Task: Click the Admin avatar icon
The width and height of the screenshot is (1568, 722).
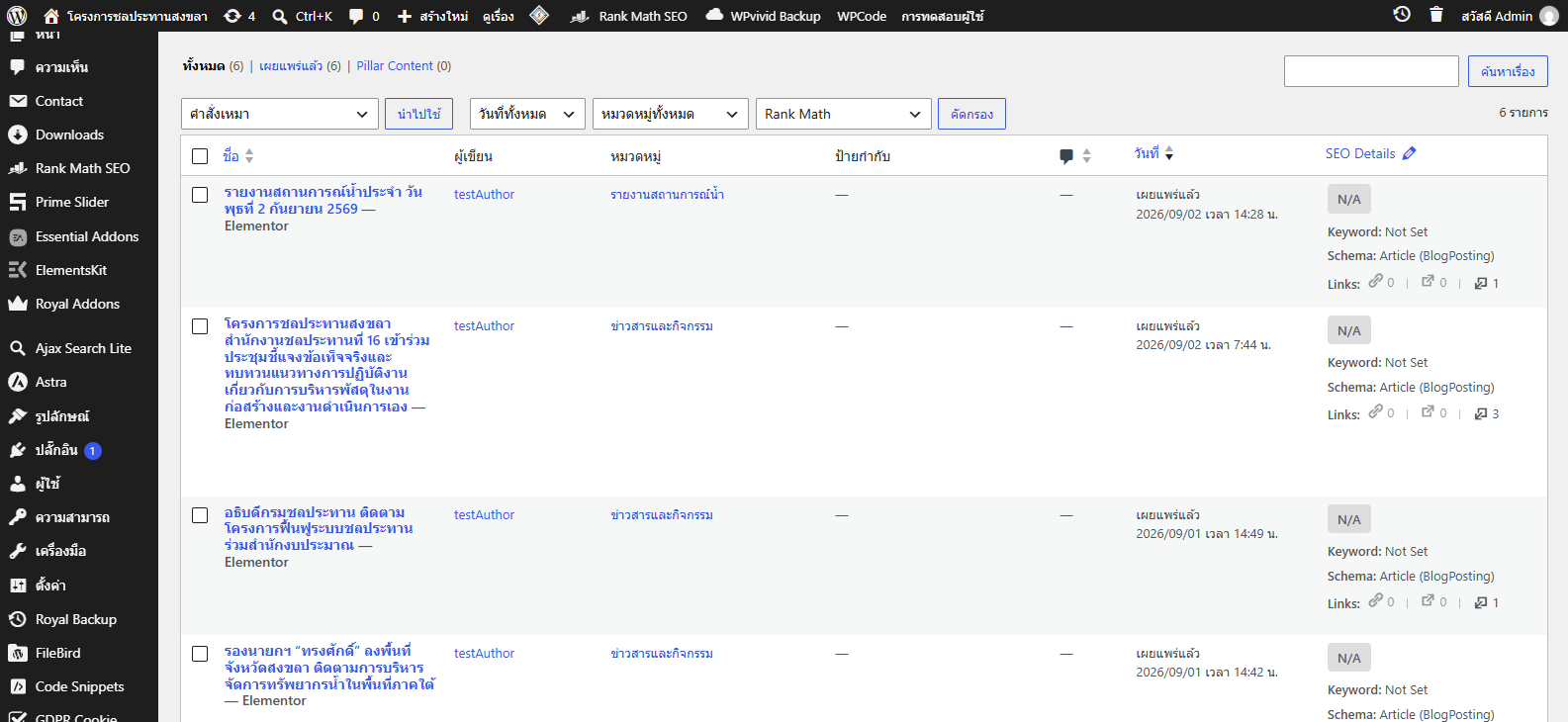Action: 1549,16
